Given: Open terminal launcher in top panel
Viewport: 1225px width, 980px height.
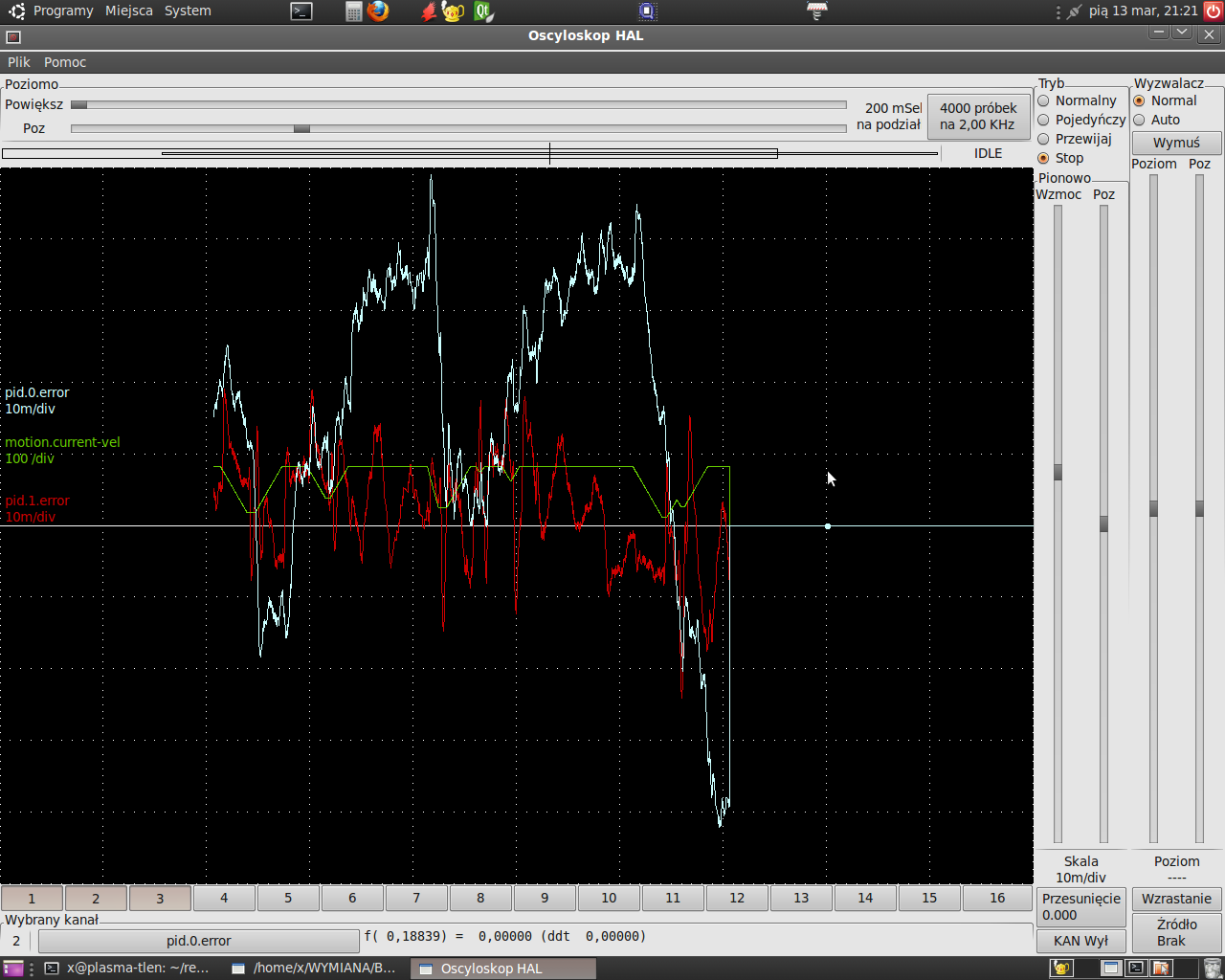Looking at the screenshot, I should tap(301, 11).
